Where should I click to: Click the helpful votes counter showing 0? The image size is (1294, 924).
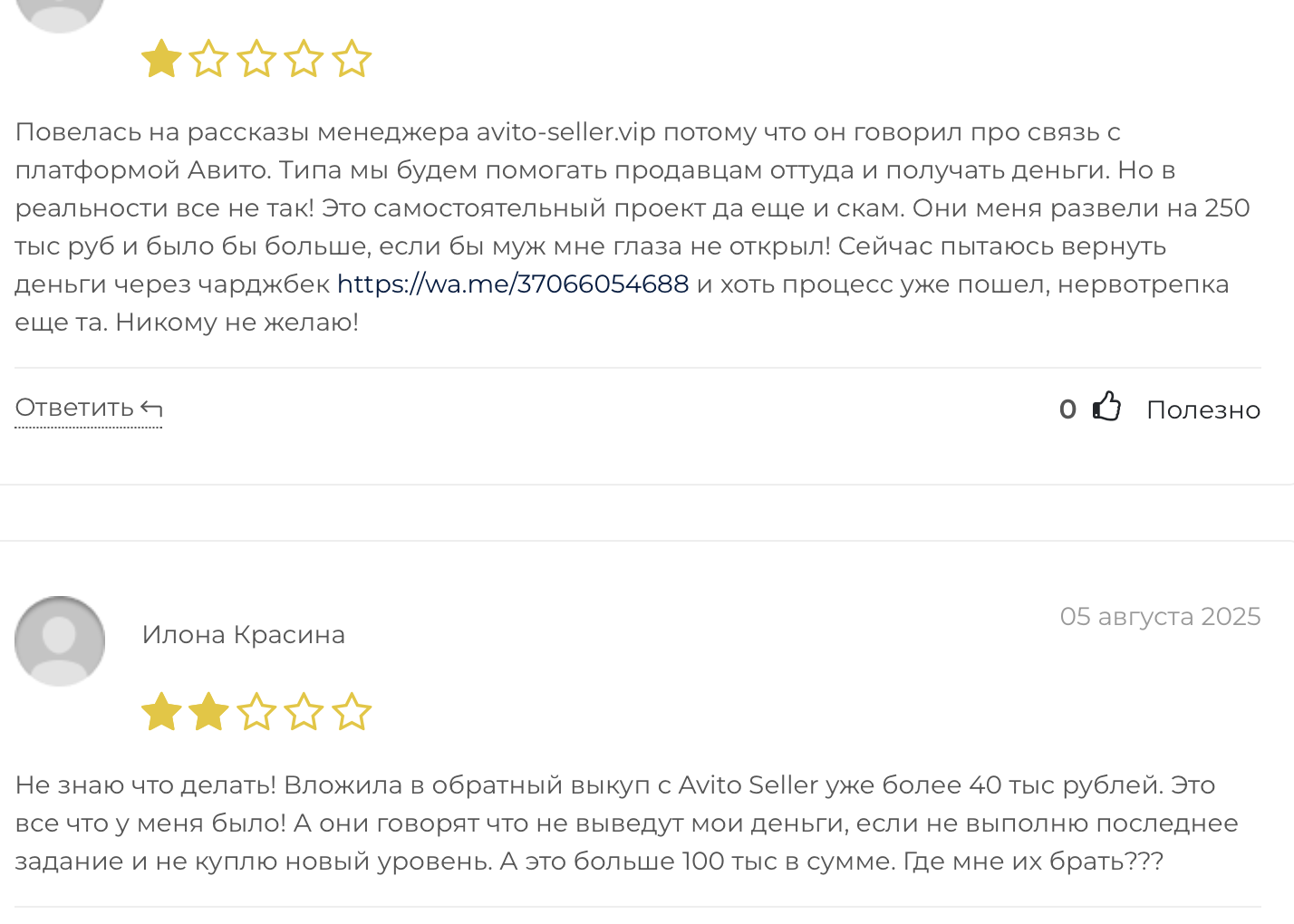pyautogui.click(x=1067, y=409)
